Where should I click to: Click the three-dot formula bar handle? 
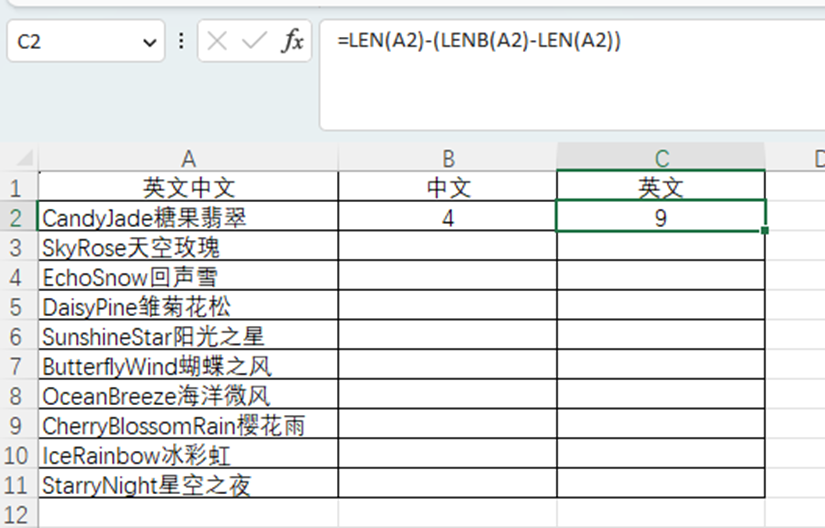click(181, 41)
